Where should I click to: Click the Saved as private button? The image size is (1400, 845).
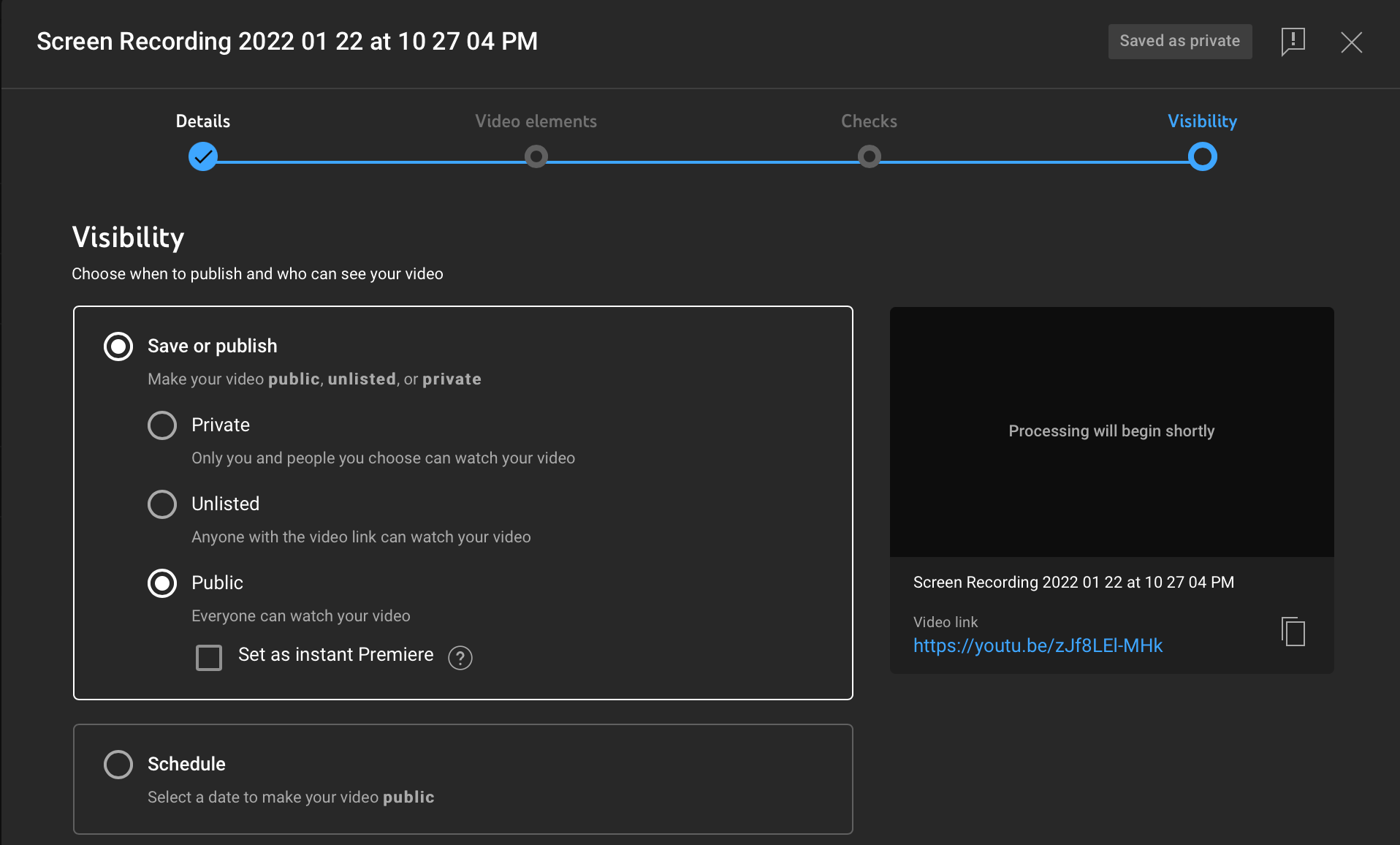tap(1179, 41)
